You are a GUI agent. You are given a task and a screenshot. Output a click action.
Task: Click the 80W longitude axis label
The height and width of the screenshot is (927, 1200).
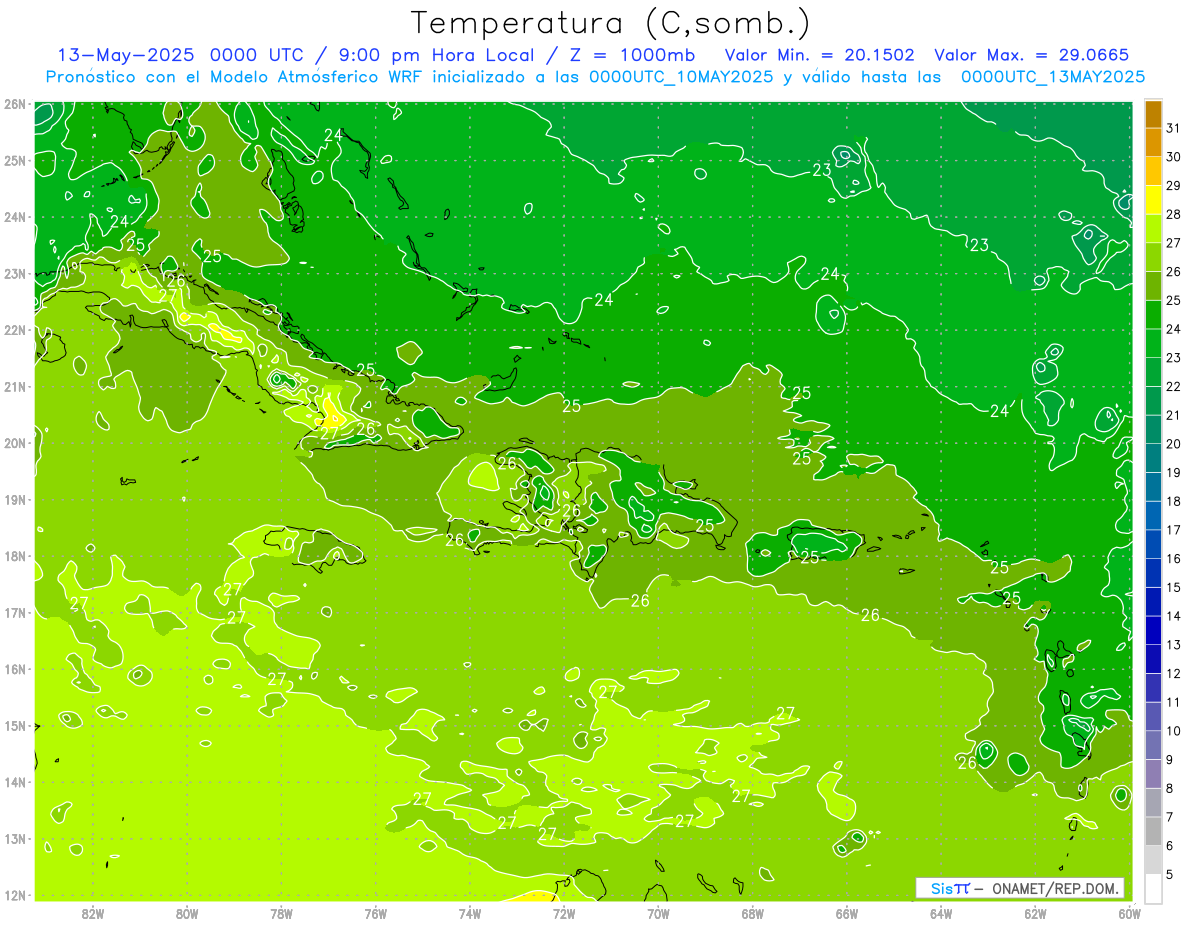[187, 913]
